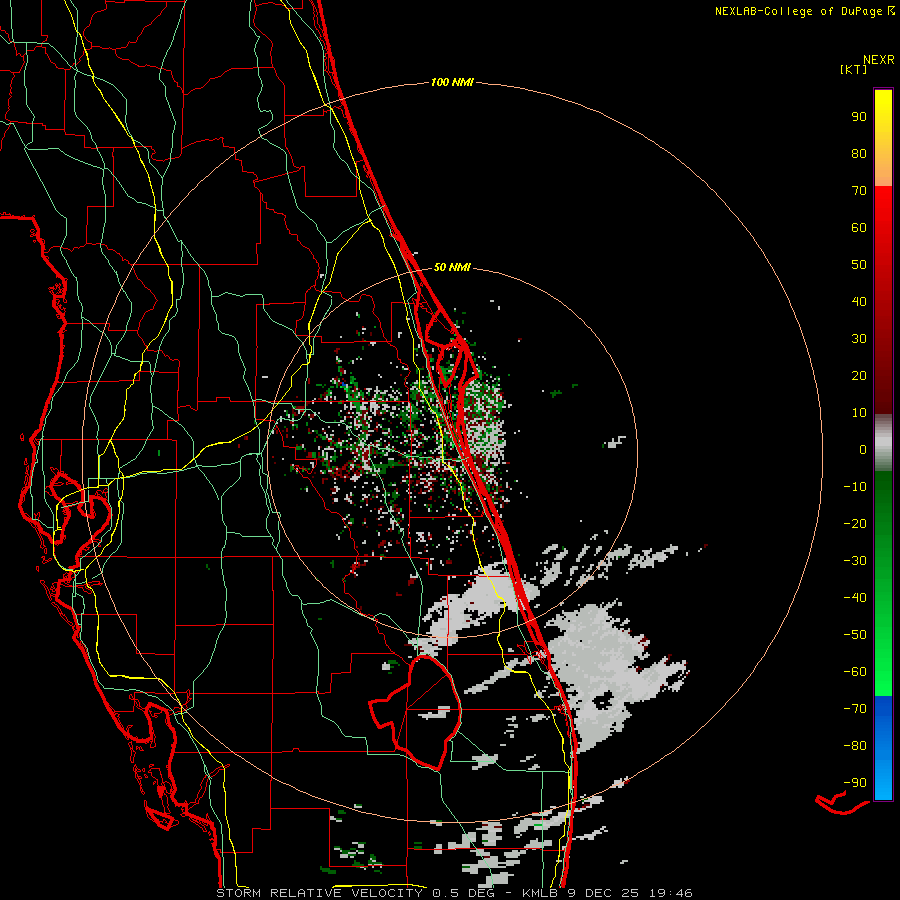Click the [KT] units label
Image resolution: width=900 pixels, height=900 pixels.
pyautogui.click(x=854, y=69)
